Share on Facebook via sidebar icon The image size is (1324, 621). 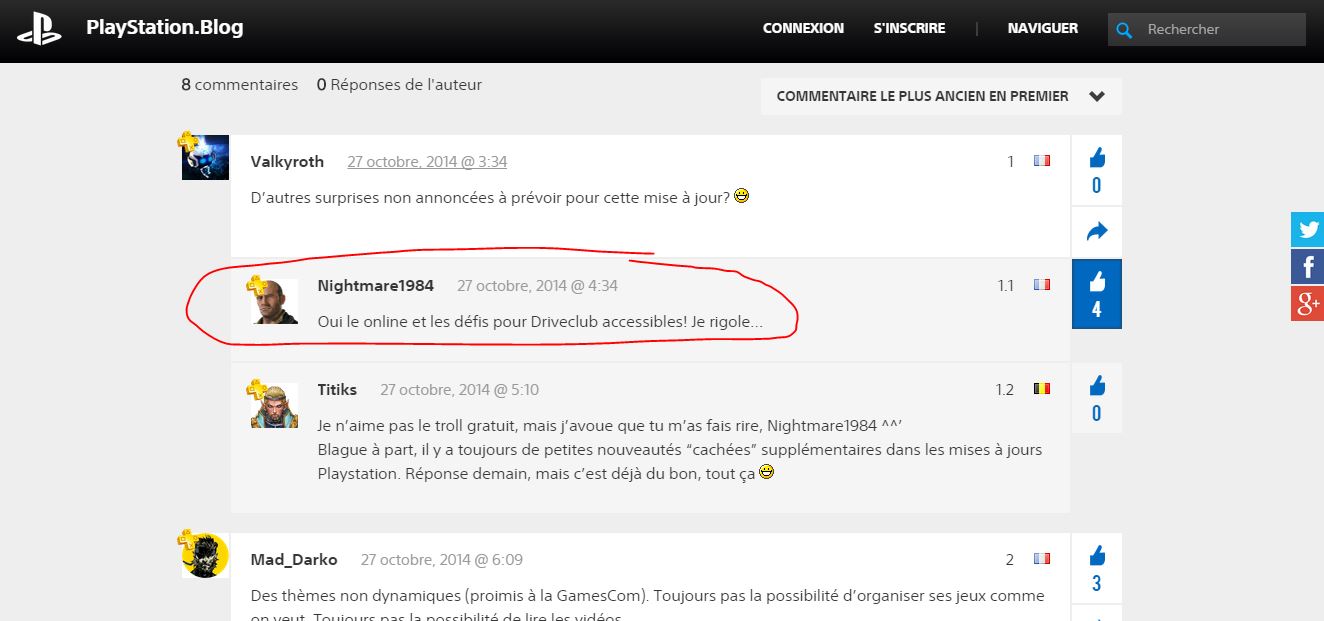[1307, 266]
